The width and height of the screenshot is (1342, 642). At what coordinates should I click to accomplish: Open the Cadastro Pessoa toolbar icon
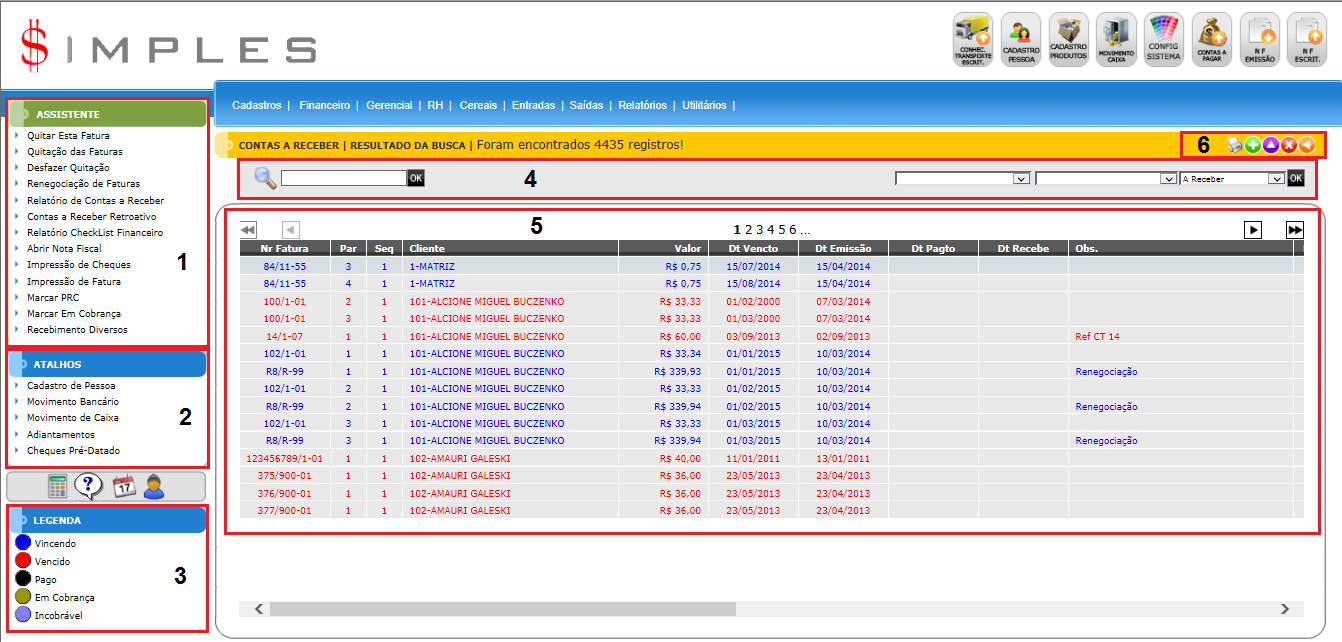(x=1020, y=40)
